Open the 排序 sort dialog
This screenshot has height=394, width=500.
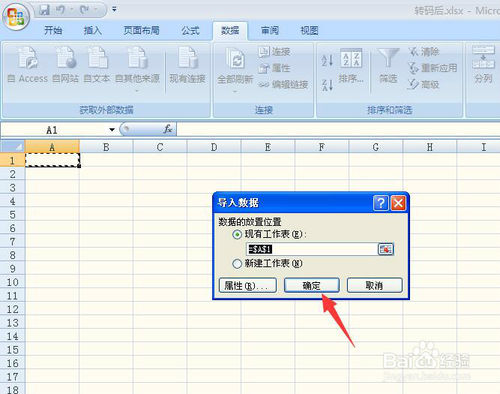point(351,66)
